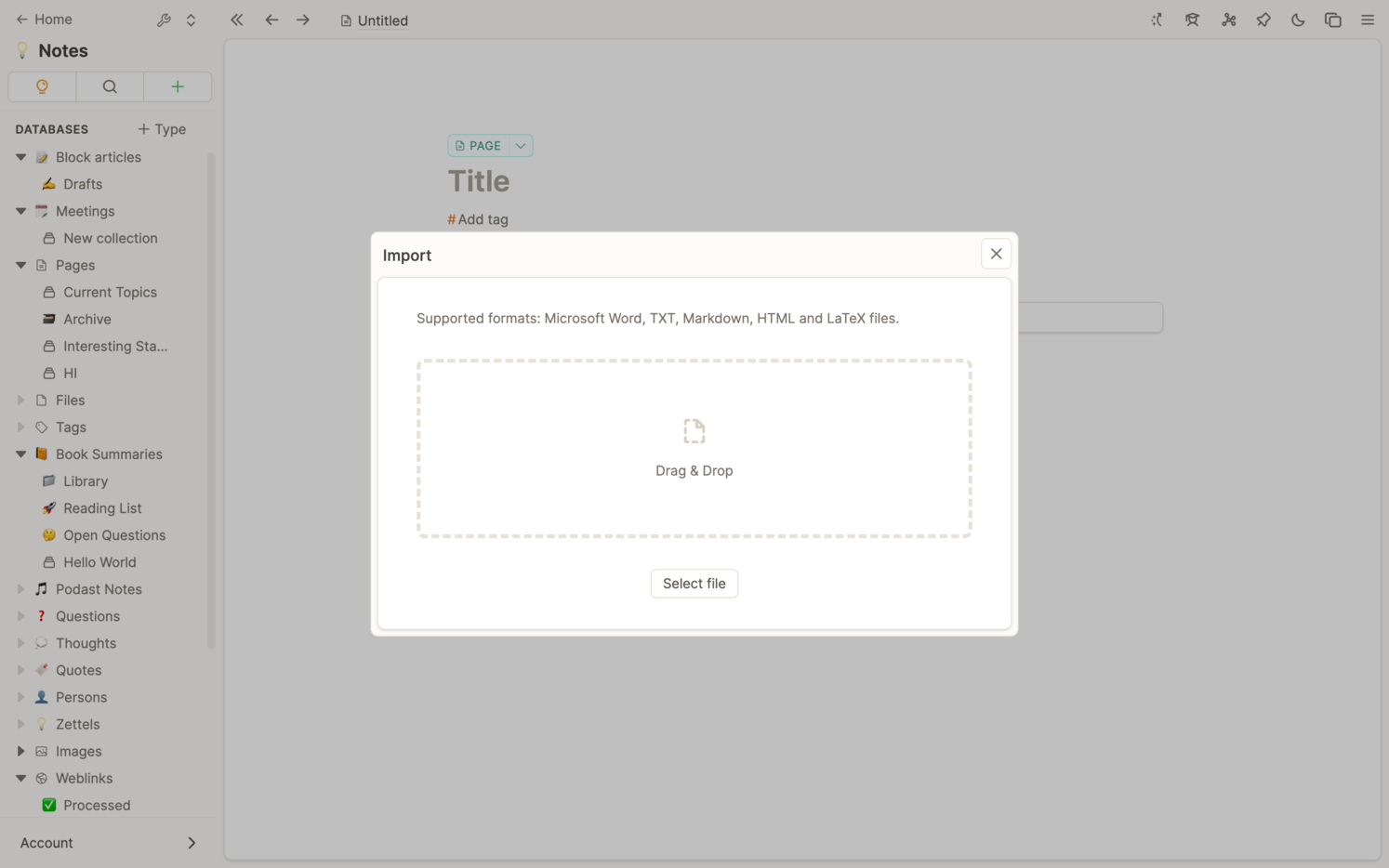Viewport: 1389px width, 868px height.
Task: Close the Import dialog
Action: 996,254
